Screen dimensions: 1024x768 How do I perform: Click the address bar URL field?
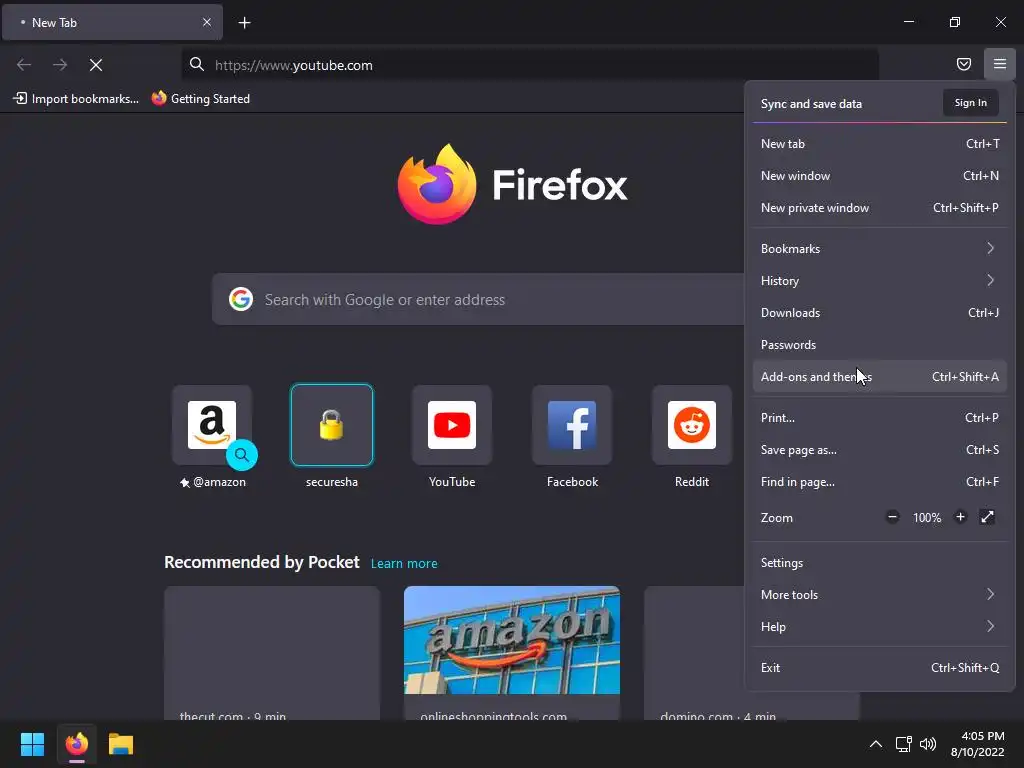[x=530, y=65]
